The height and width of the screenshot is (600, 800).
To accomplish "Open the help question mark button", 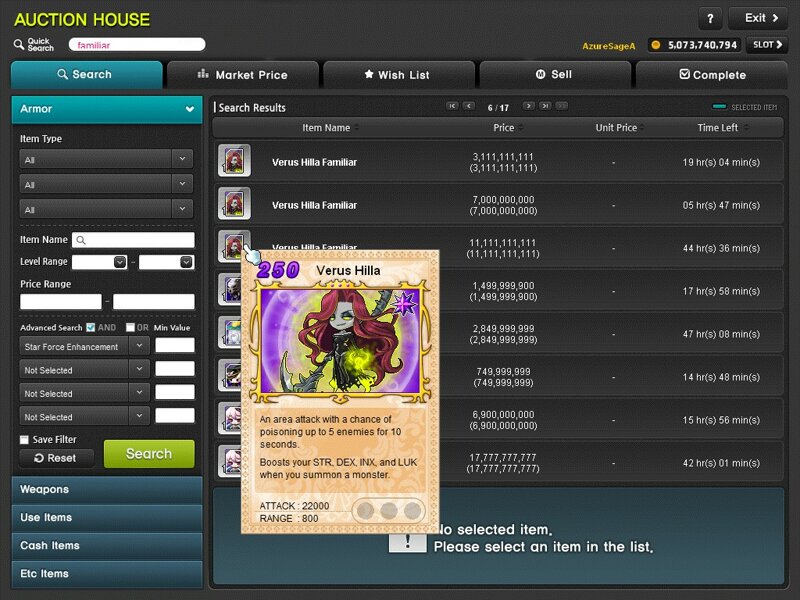I will pyautogui.click(x=710, y=19).
